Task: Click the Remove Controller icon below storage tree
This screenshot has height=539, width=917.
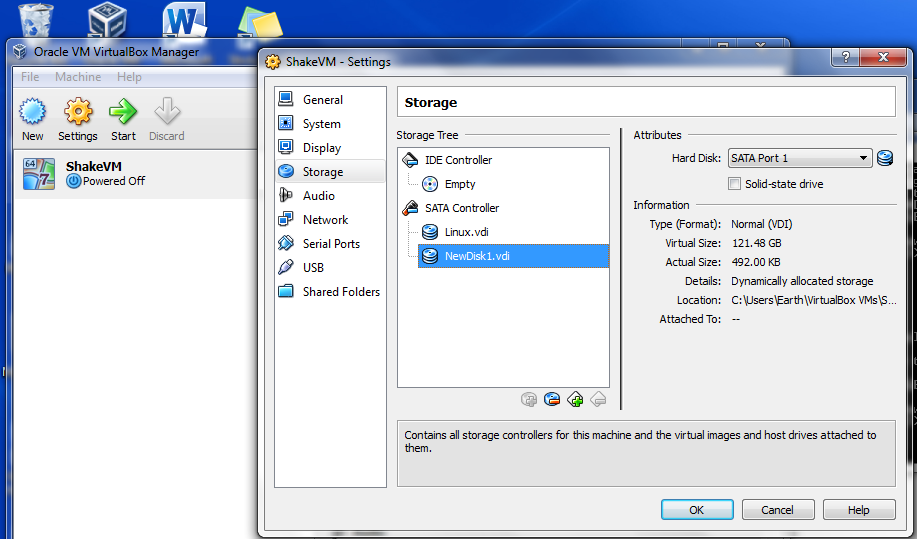Action: (598, 400)
